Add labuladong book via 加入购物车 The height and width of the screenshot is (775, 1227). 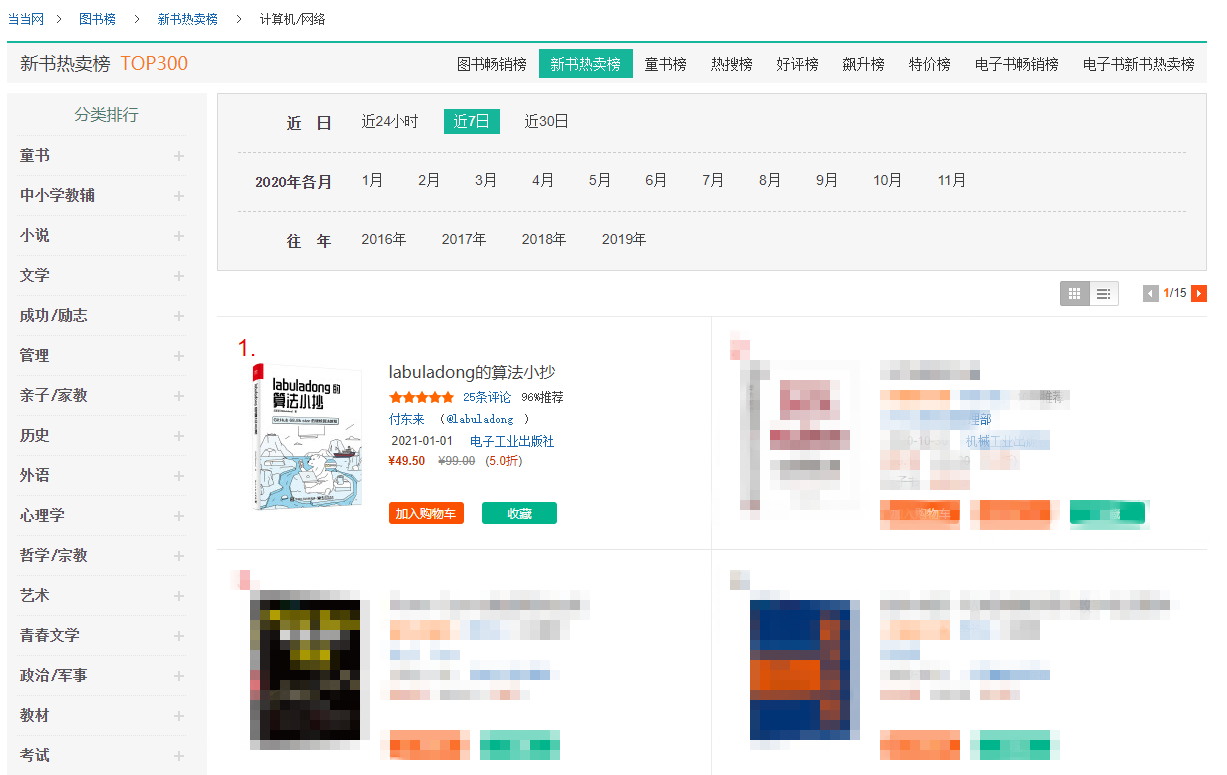[x=426, y=514]
